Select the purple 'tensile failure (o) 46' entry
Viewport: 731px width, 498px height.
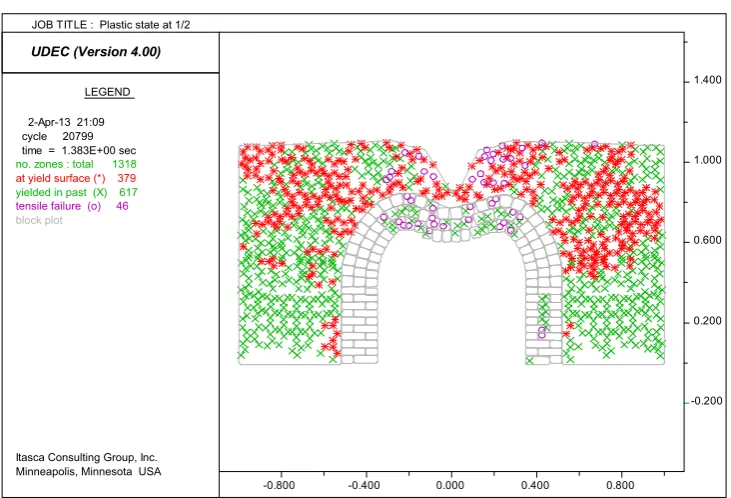(x=72, y=206)
